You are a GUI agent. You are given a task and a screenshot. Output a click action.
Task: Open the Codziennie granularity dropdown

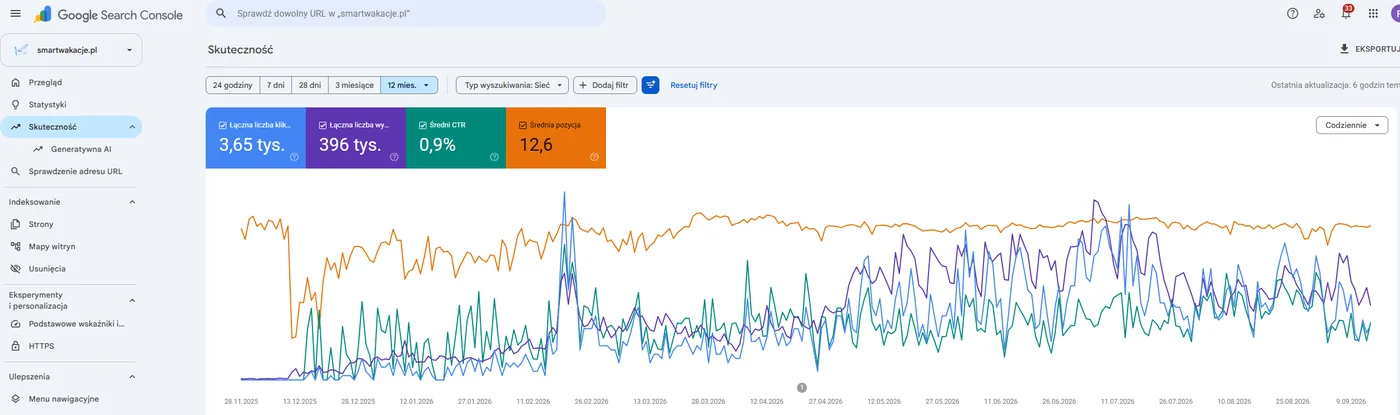pos(1352,125)
